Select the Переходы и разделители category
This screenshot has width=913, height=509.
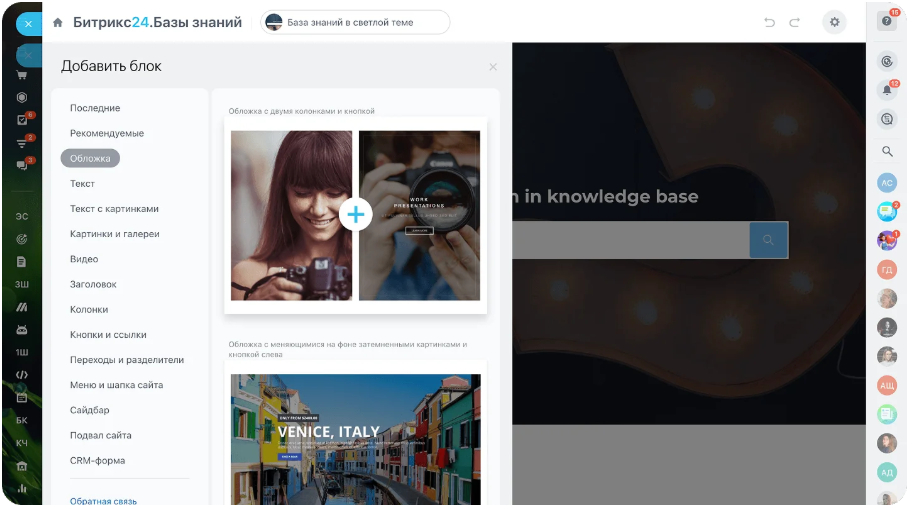pos(127,360)
